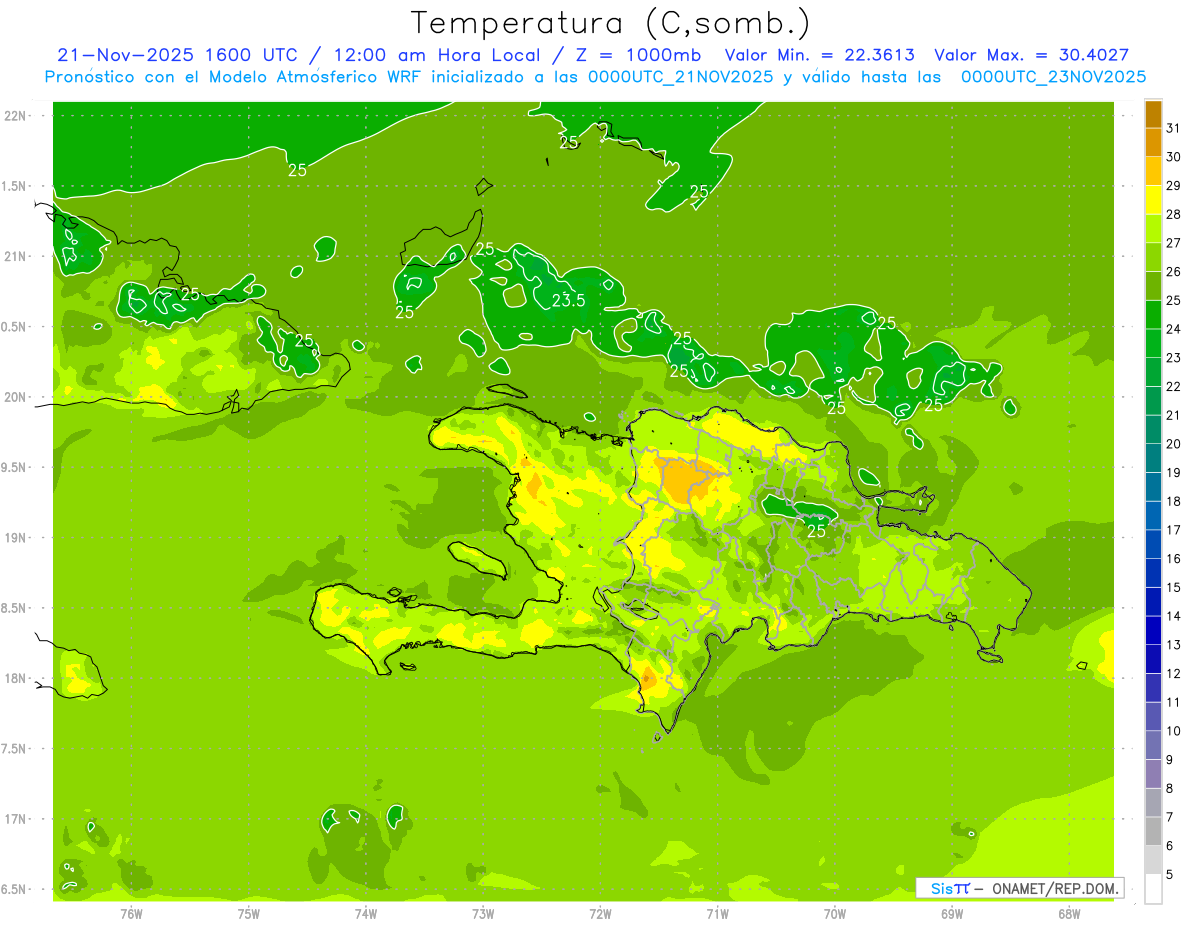Screen dimensions: 1200x927
Task: Click the '18N' latitude axis label
Action: click(x=14, y=678)
